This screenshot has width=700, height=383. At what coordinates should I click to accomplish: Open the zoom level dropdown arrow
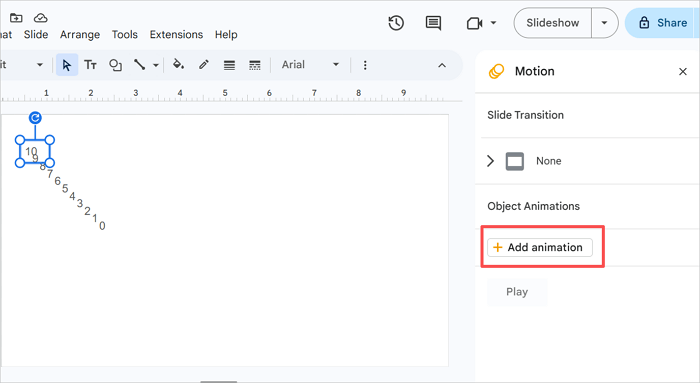tap(40, 65)
